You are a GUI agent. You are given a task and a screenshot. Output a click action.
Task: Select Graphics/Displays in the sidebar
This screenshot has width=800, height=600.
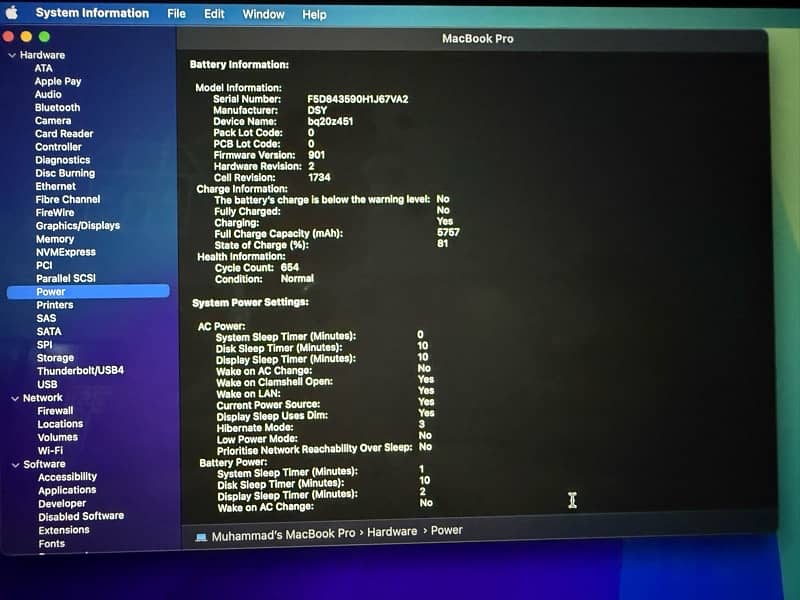click(x=78, y=226)
